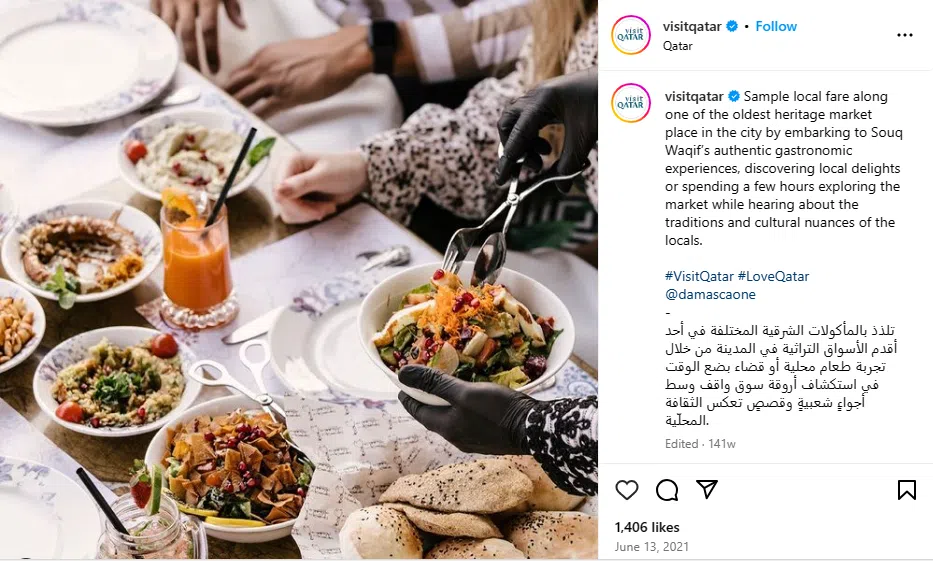The height and width of the screenshot is (561, 933).
Task: Open the #VisitQatar hashtag
Action: tap(699, 277)
